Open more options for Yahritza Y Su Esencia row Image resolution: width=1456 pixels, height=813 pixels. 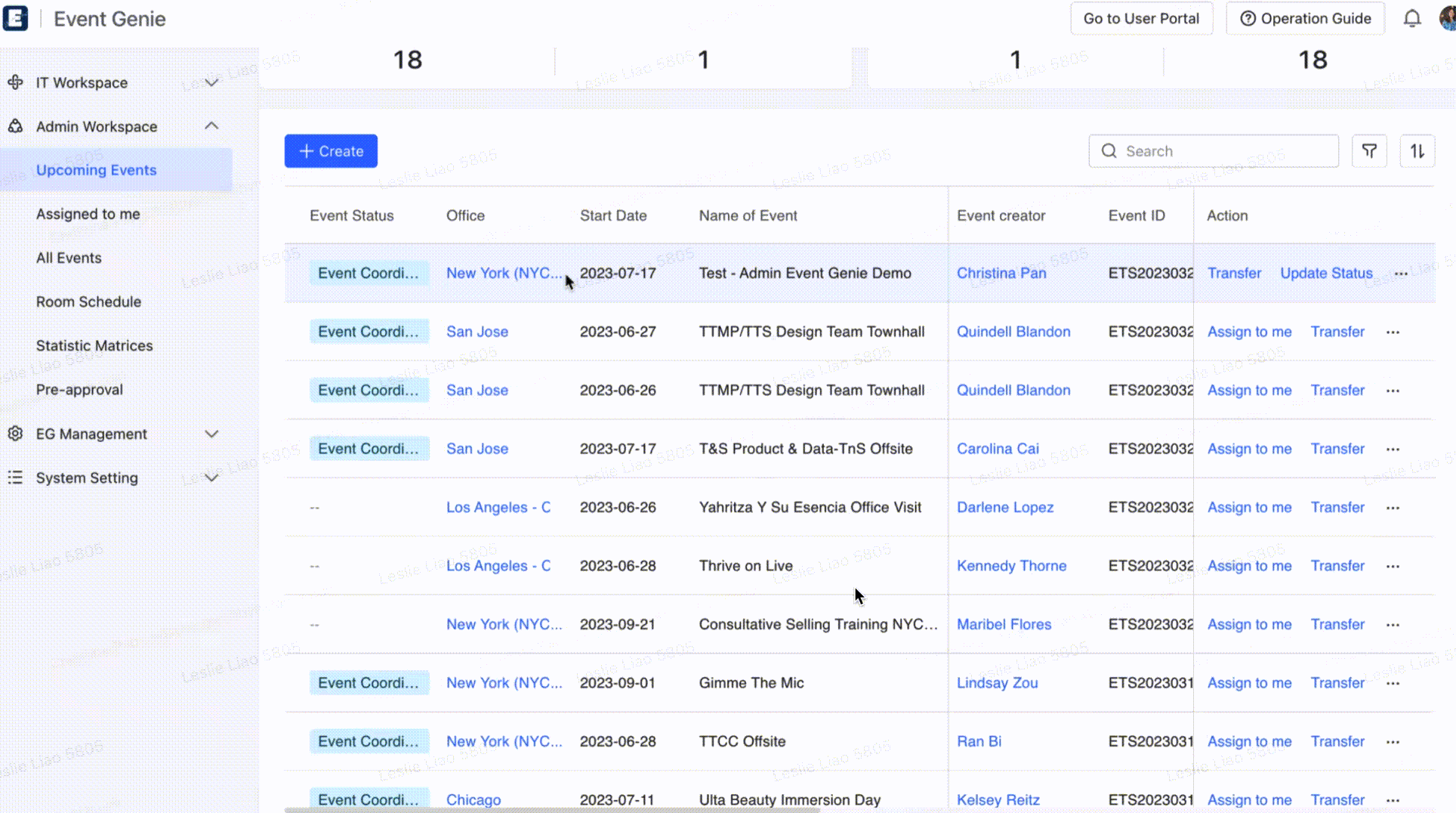tap(1393, 508)
